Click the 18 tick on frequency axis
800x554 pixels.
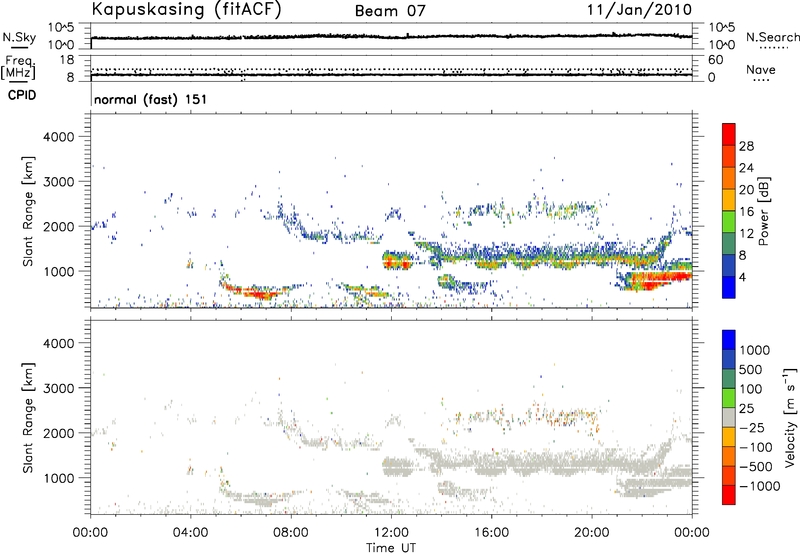[x=66, y=60]
